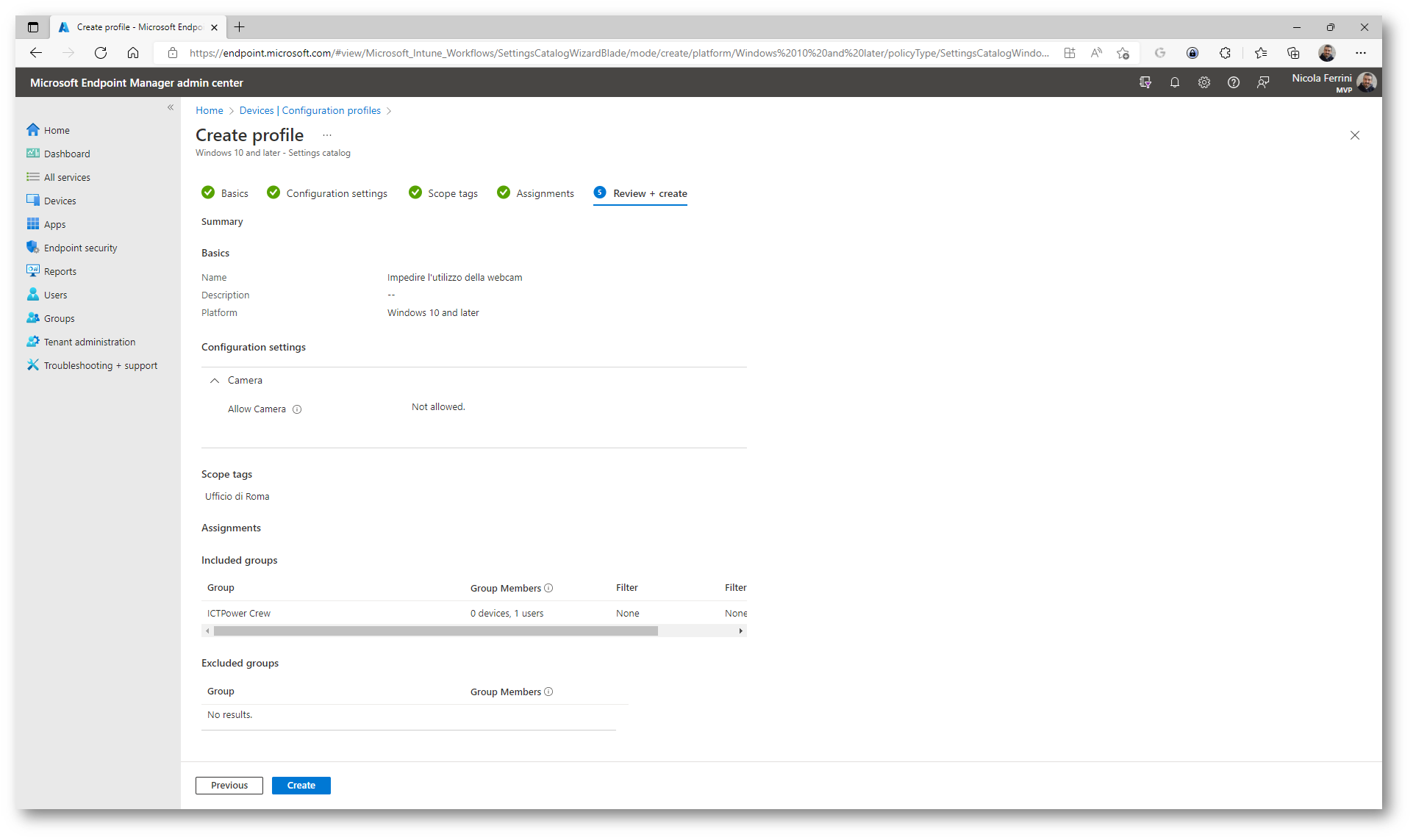Open Devices in the sidebar
The width and height of the screenshot is (1413, 840).
click(x=51, y=201)
